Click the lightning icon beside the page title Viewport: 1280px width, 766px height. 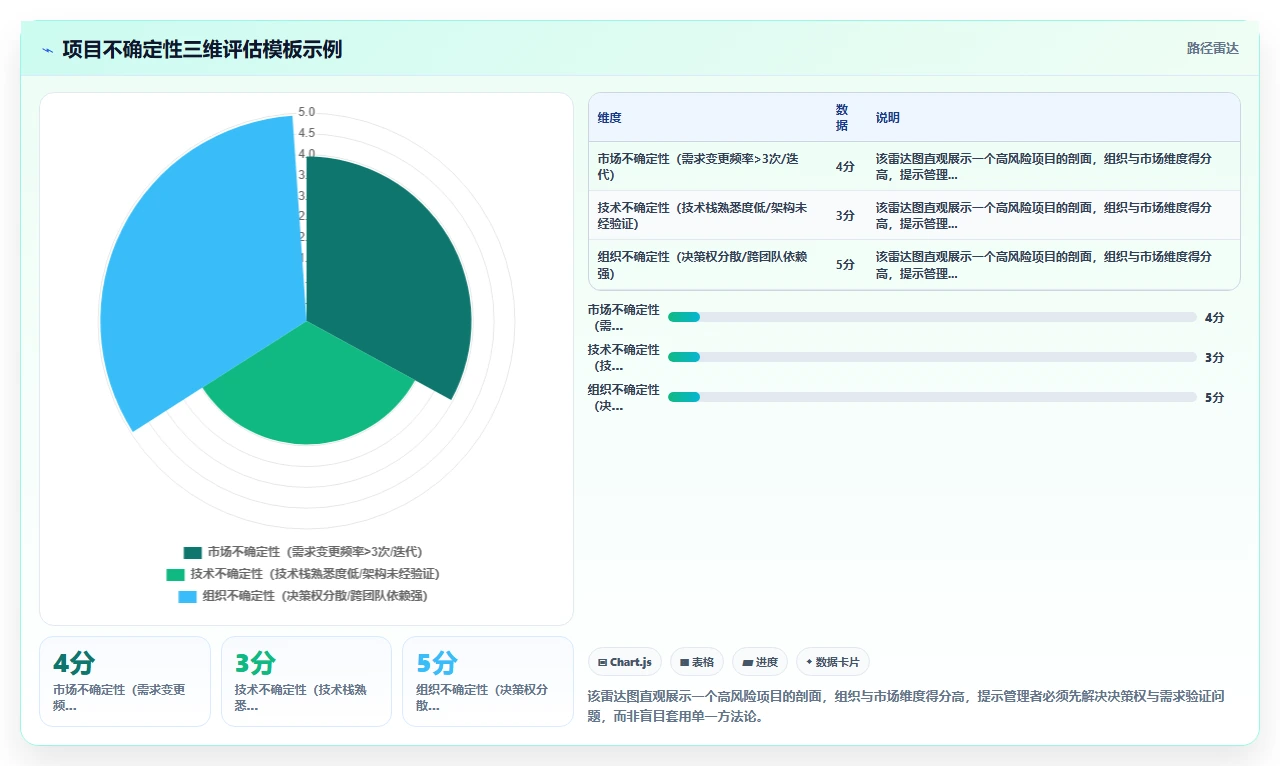[48, 49]
